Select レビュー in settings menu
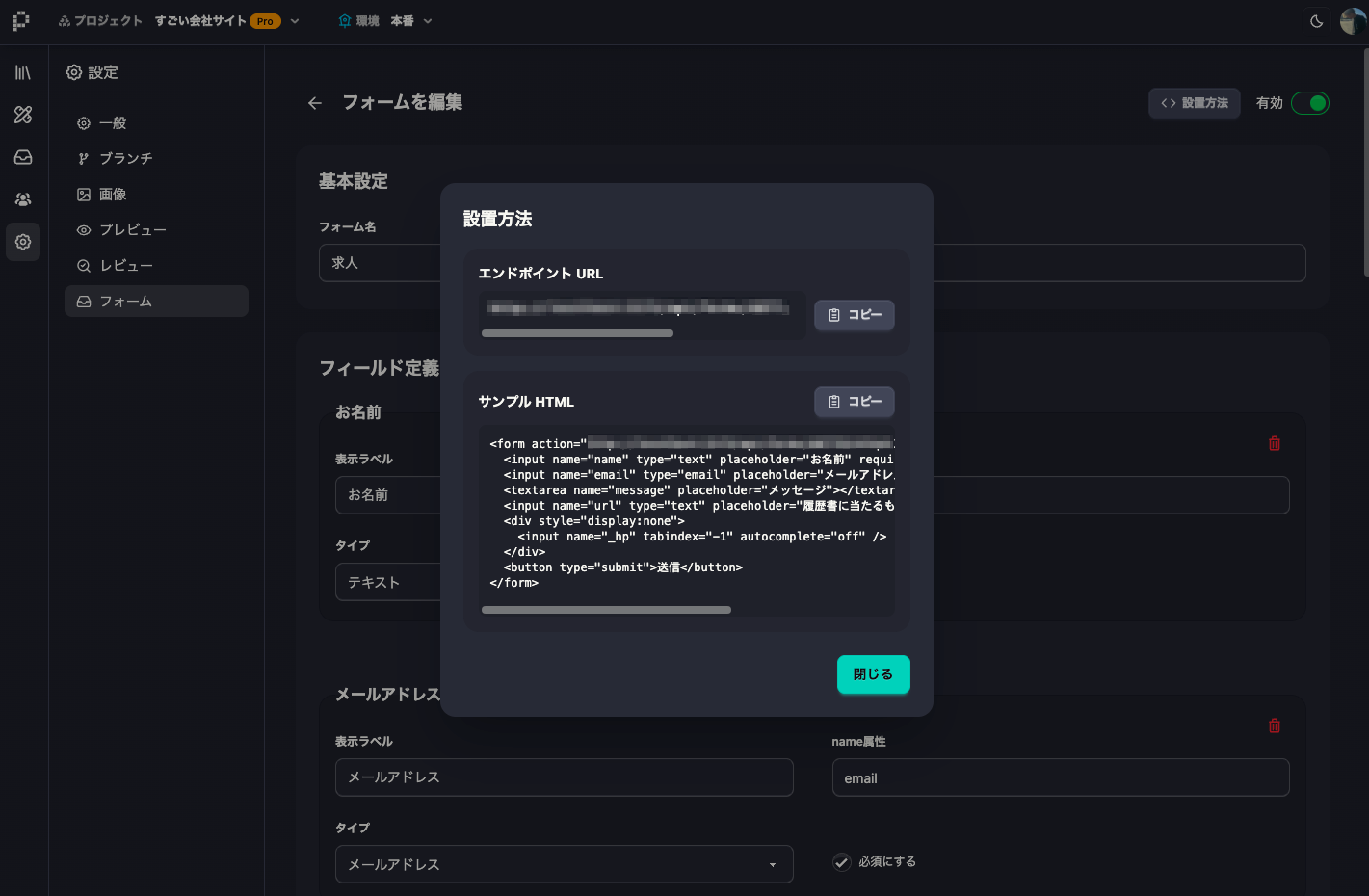The height and width of the screenshot is (896, 1369). tap(156, 266)
